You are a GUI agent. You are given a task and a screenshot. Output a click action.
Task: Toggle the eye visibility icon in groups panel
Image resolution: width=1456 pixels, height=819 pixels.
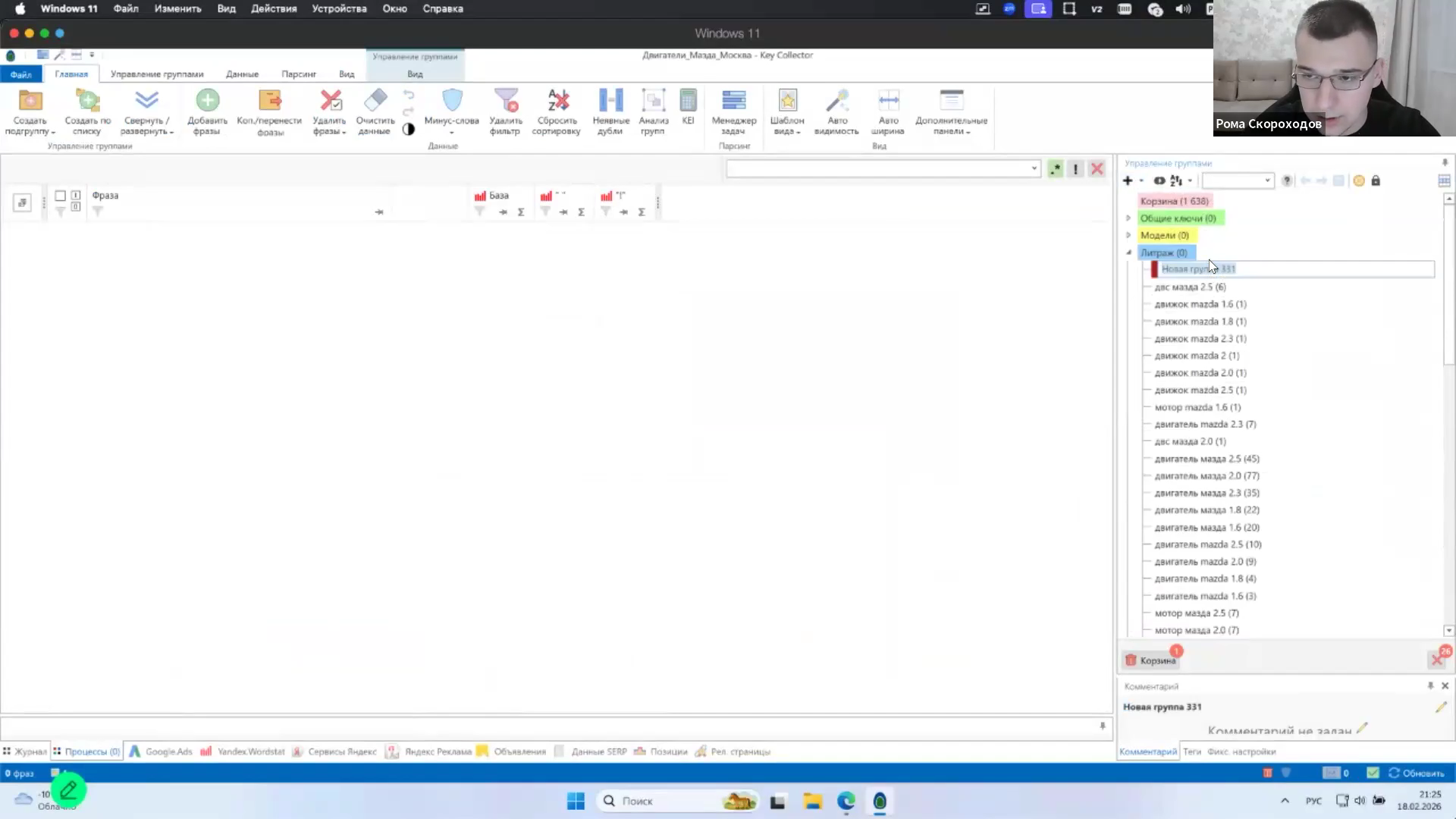(x=1159, y=180)
